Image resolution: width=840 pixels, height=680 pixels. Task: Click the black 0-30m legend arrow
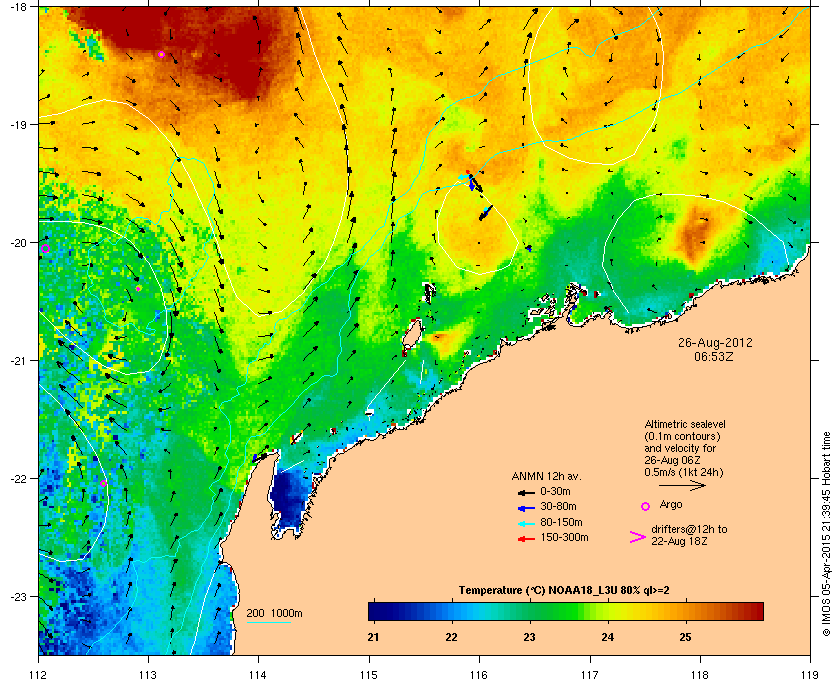(526, 492)
